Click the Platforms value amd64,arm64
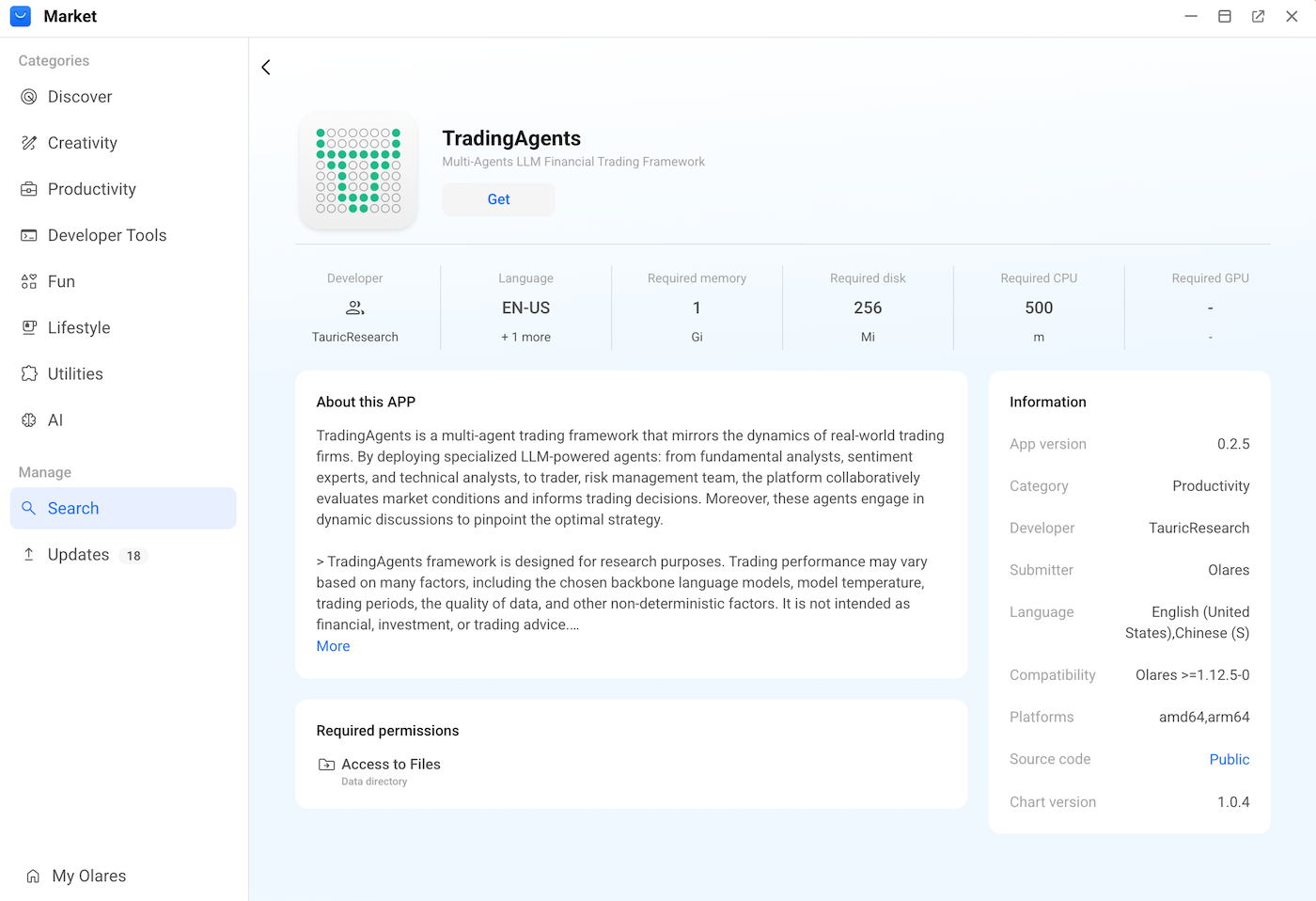The width and height of the screenshot is (1316, 901). pyautogui.click(x=1204, y=717)
